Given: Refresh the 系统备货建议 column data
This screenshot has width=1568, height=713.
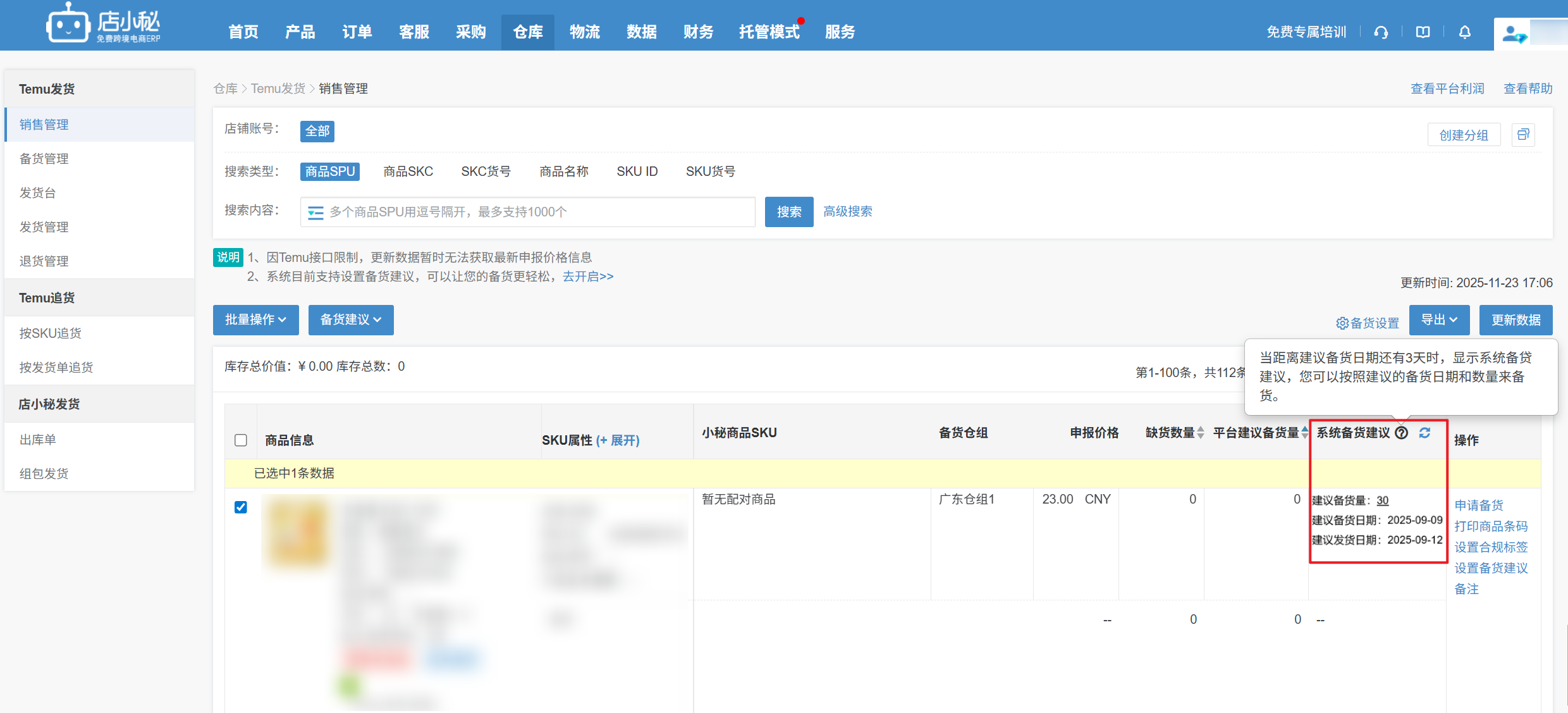Looking at the screenshot, I should [x=1424, y=433].
